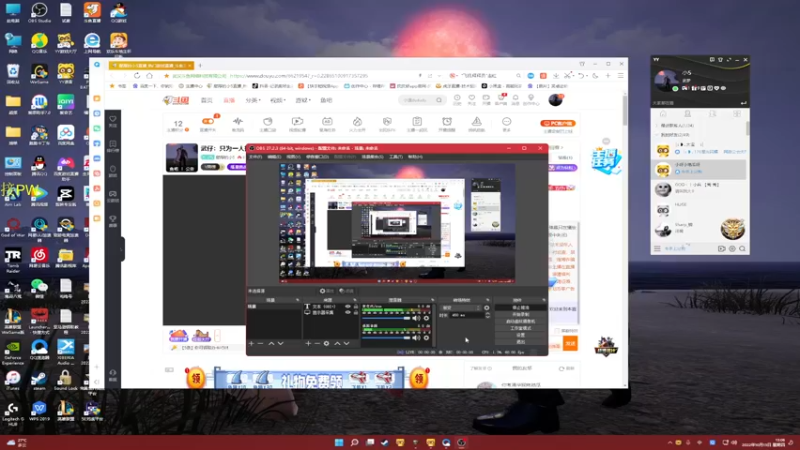Move the OBS scene down with the down arrow
The image size is (800, 450).
coord(281,343)
